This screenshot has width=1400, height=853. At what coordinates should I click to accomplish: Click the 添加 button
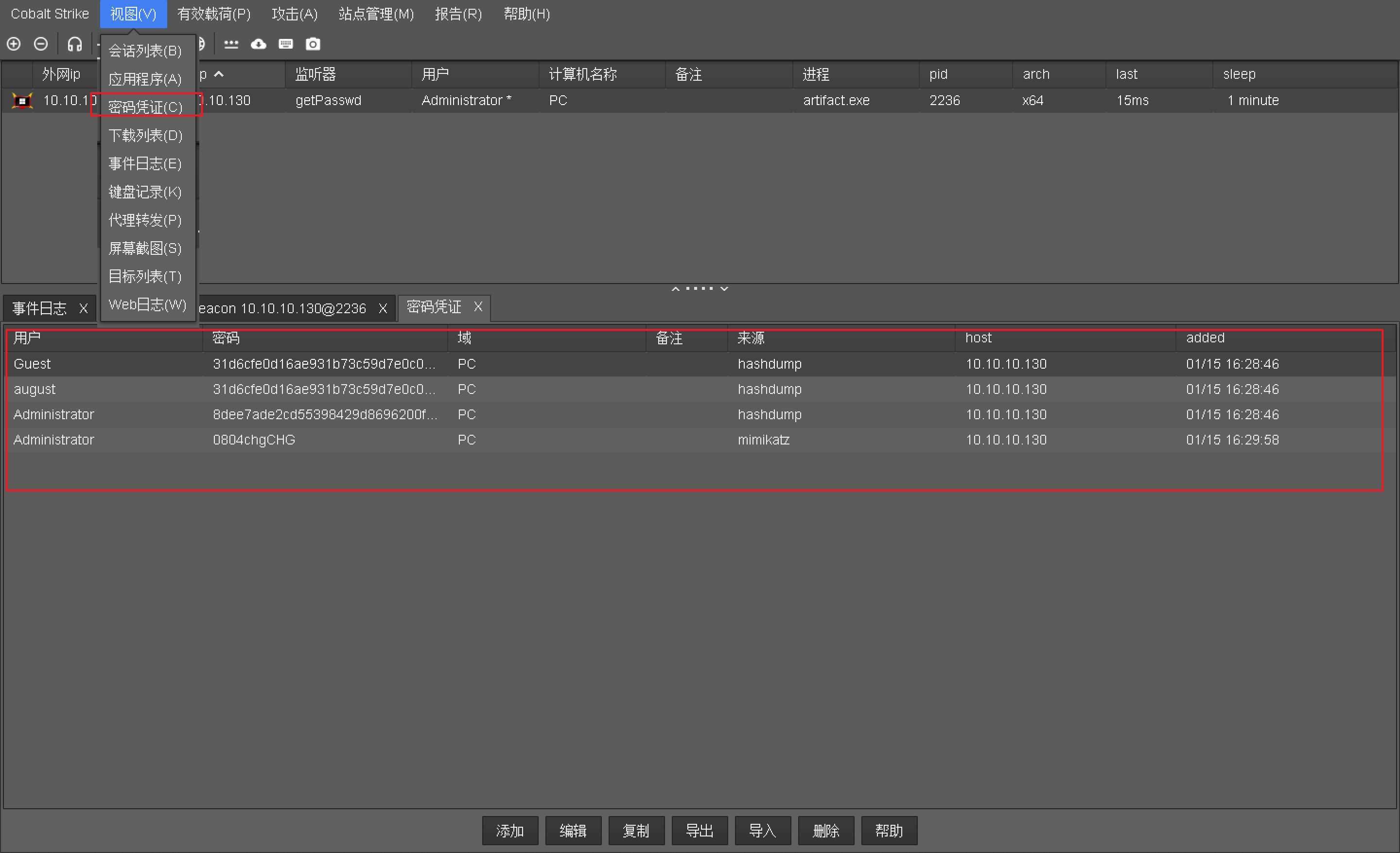click(509, 831)
